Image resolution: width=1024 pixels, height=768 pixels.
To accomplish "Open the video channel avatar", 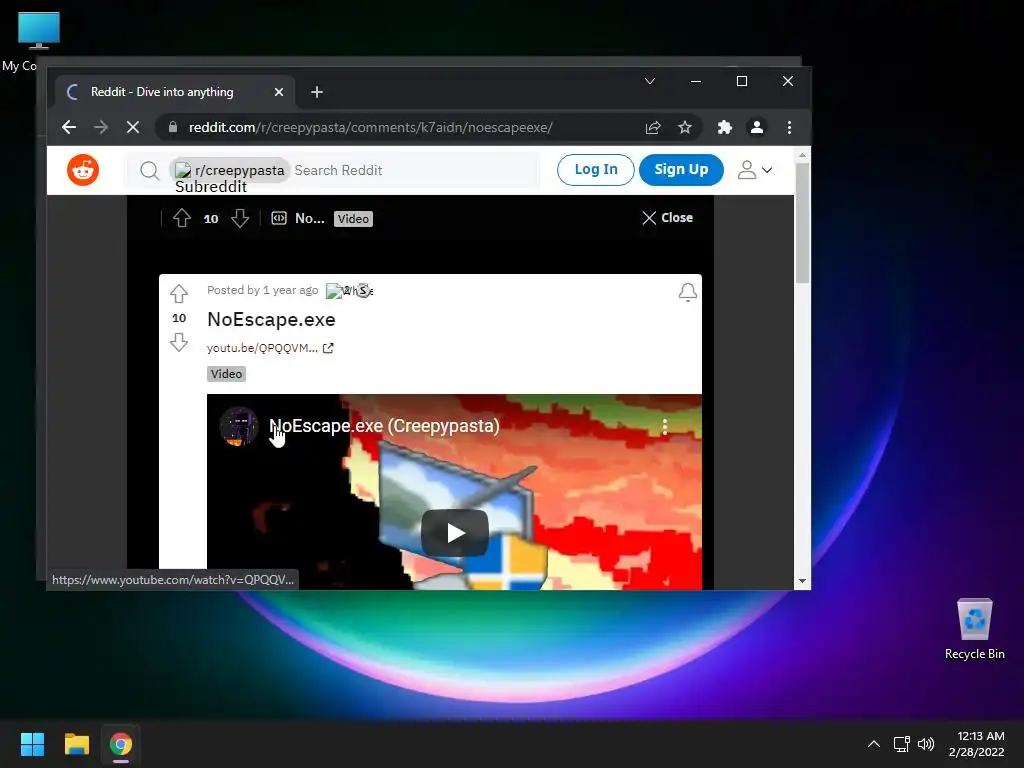I will [x=238, y=426].
